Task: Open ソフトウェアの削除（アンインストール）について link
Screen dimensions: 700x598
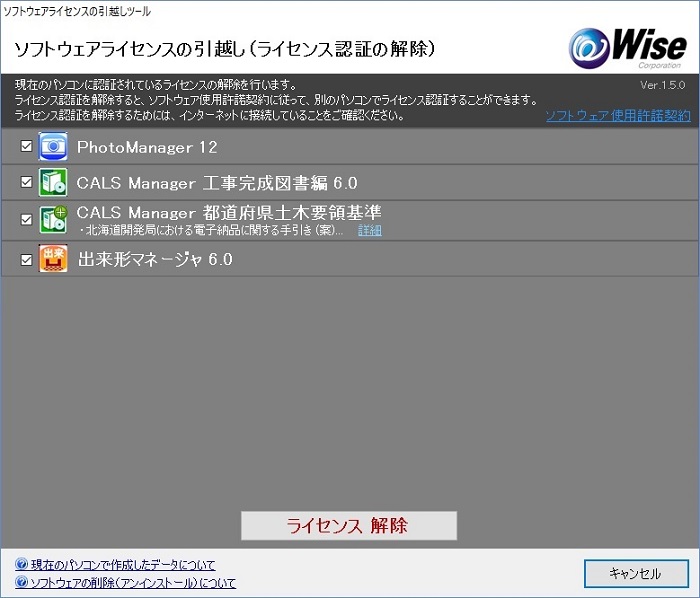Action: click(133, 583)
